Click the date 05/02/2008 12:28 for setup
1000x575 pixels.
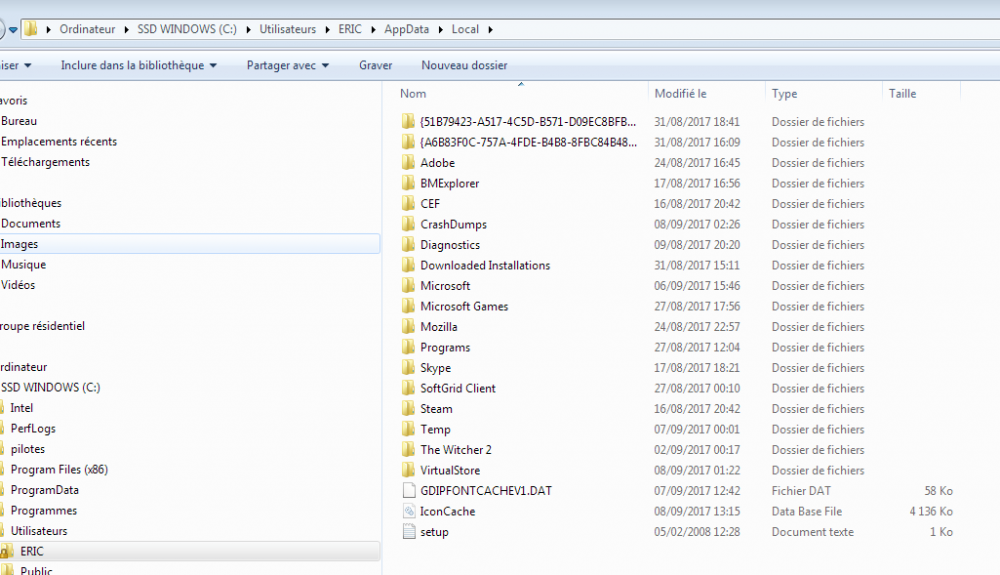pyautogui.click(x=696, y=532)
